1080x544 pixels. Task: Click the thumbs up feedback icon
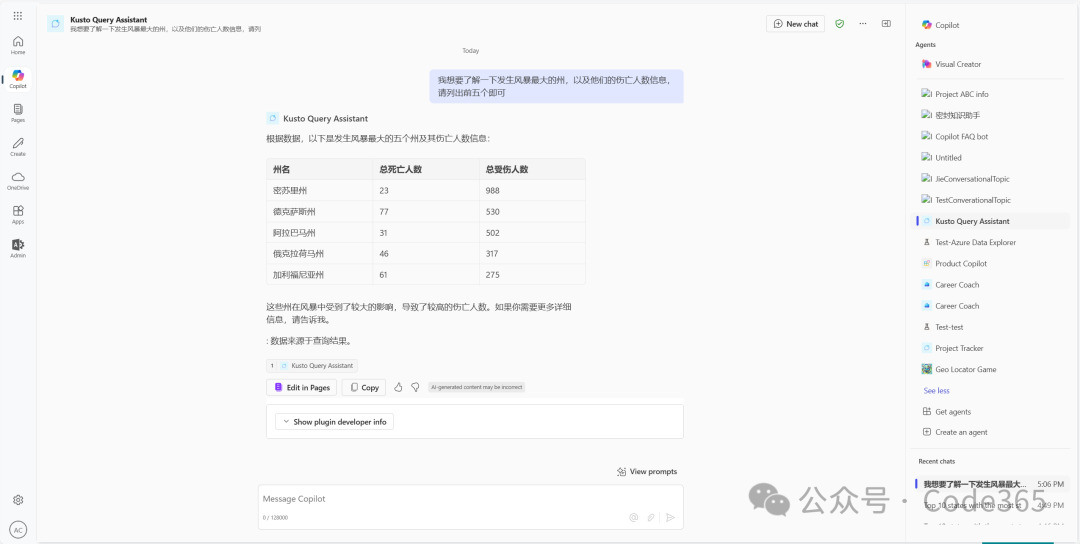coord(398,388)
